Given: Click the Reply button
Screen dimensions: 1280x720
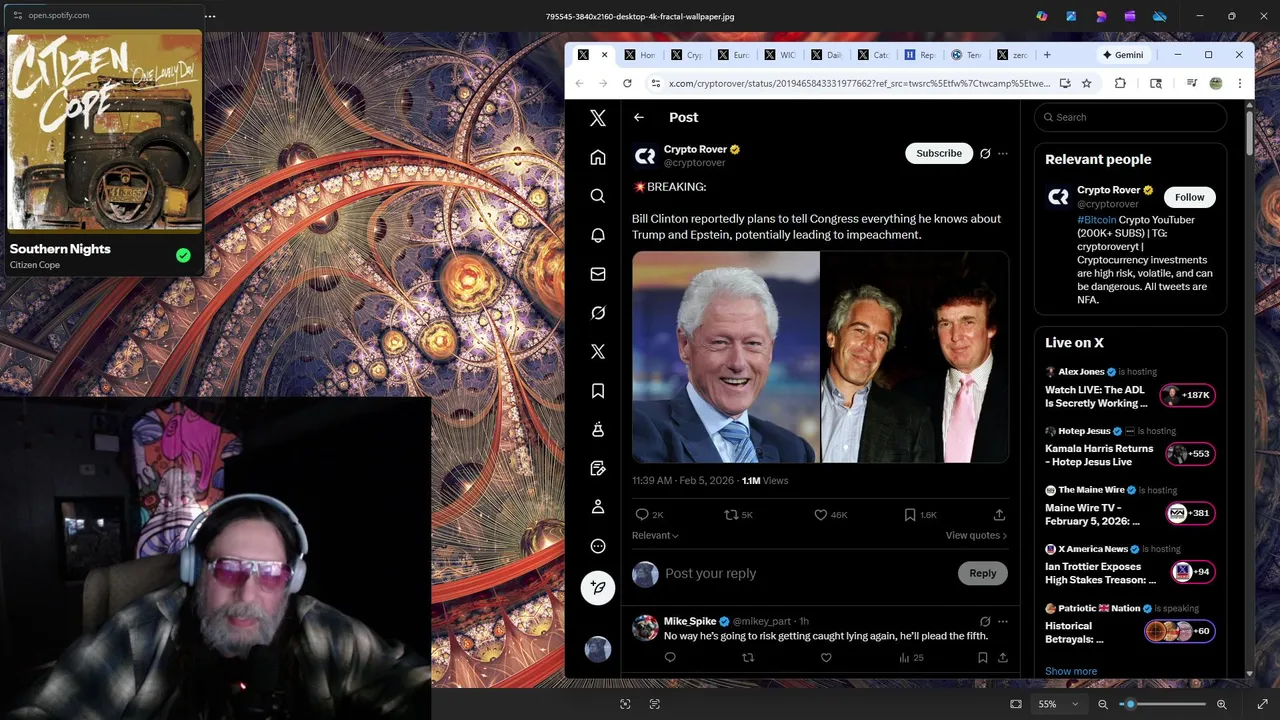Looking at the screenshot, I should 982,573.
